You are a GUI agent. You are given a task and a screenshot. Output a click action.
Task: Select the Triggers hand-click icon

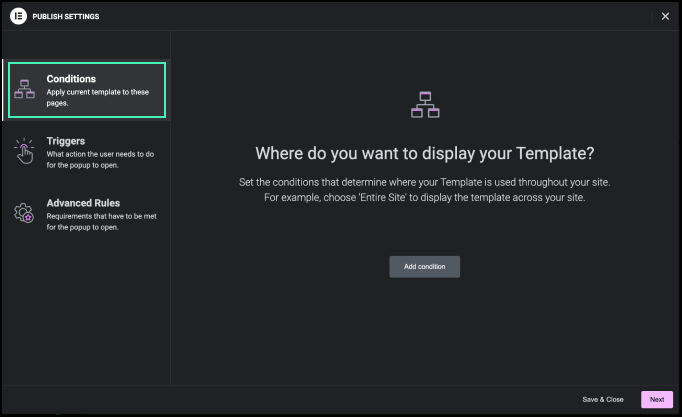tap(25, 151)
